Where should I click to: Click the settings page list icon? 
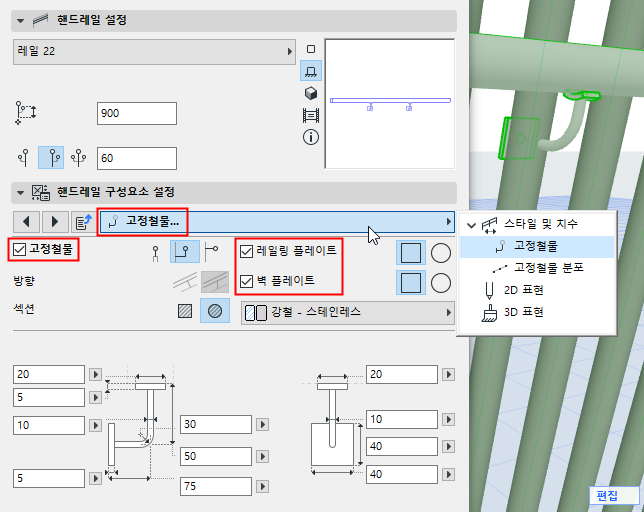(x=84, y=222)
